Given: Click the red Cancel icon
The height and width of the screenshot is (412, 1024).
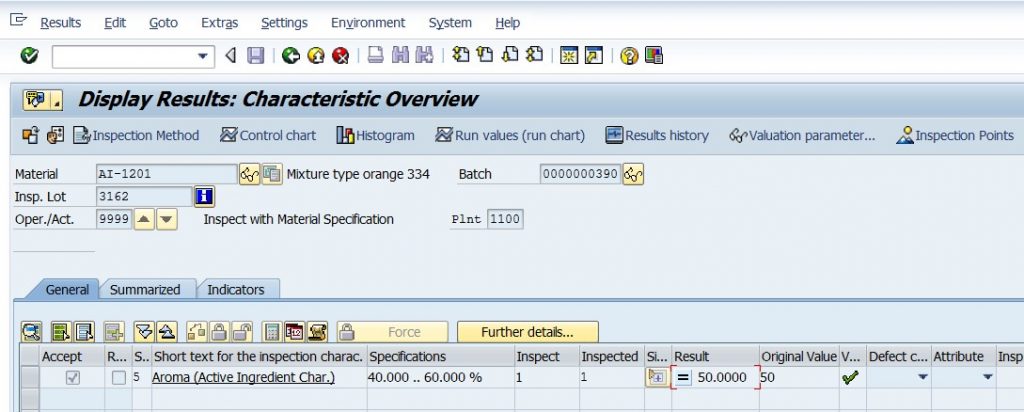Looking at the screenshot, I should click(x=340, y=55).
